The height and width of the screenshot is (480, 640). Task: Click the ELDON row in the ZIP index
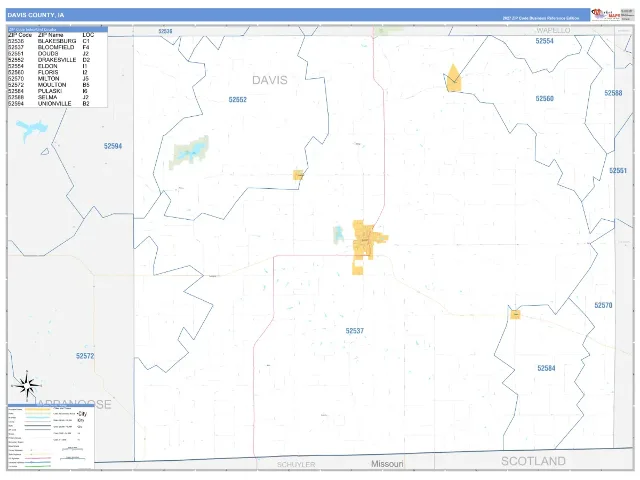tap(51, 66)
